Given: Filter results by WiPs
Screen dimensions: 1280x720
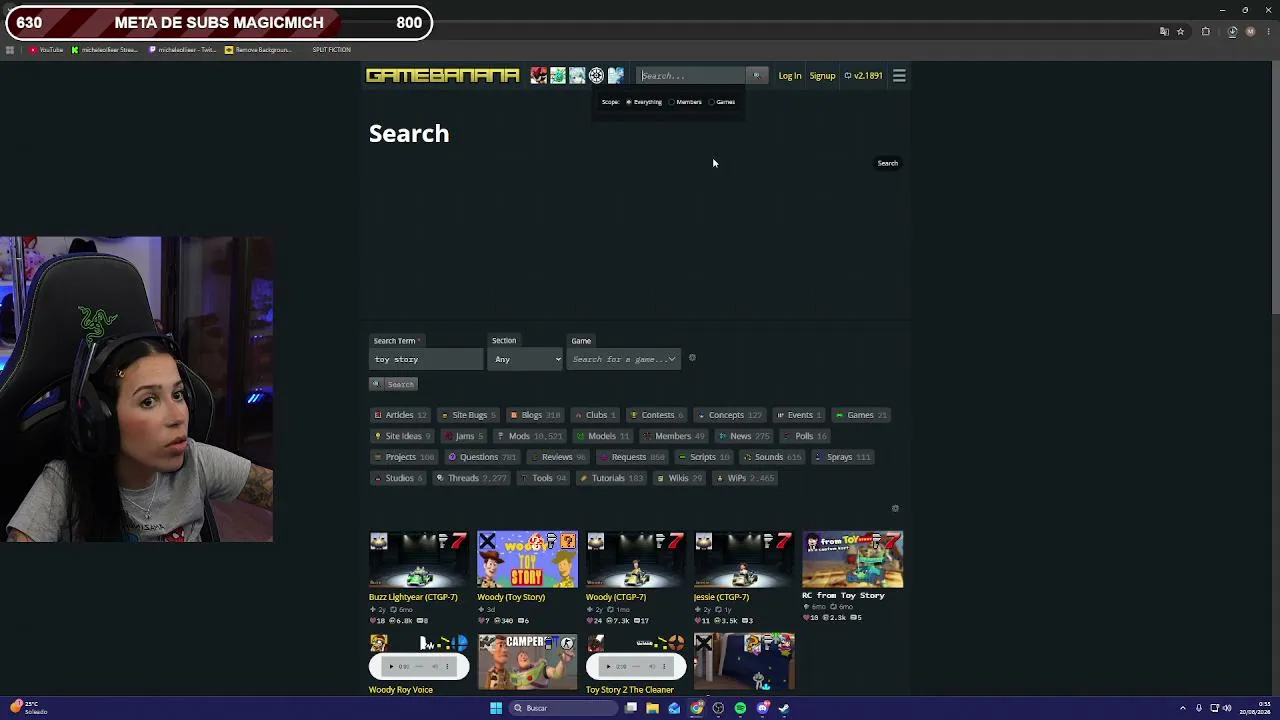Looking at the screenshot, I should tap(745, 478).
